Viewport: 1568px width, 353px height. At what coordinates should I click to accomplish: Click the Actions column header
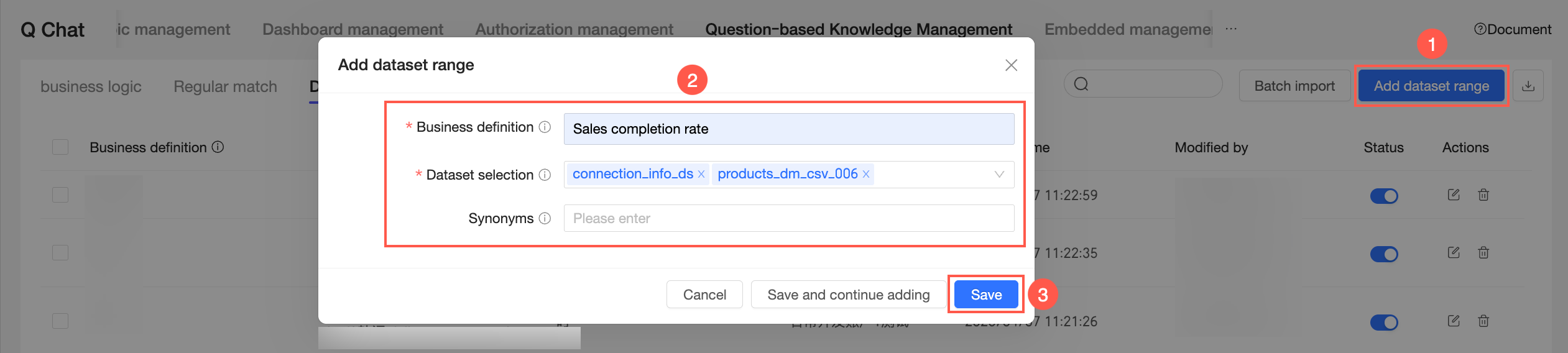1465,147
